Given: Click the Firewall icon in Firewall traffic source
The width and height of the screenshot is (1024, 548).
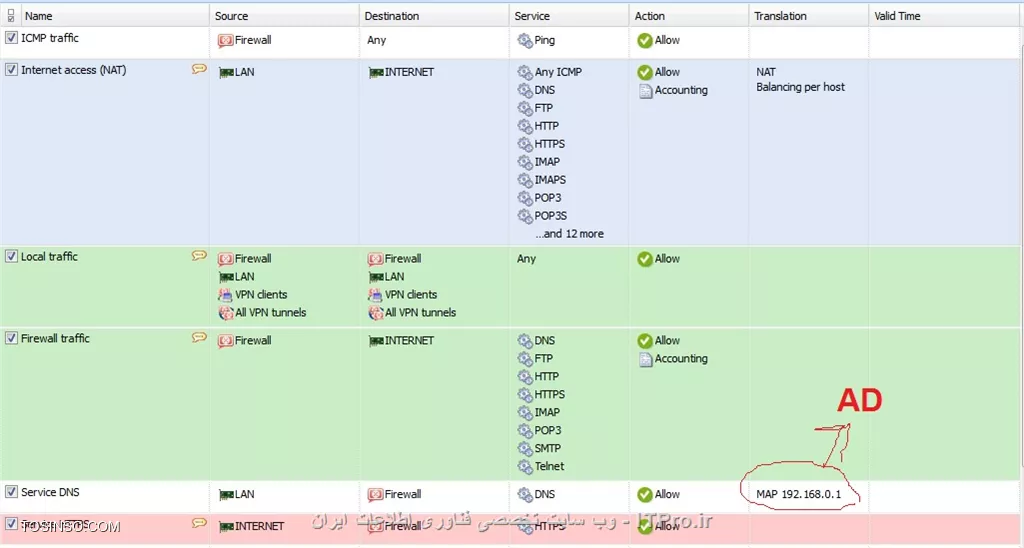Looking at the screenshot, I should (225, 341).
